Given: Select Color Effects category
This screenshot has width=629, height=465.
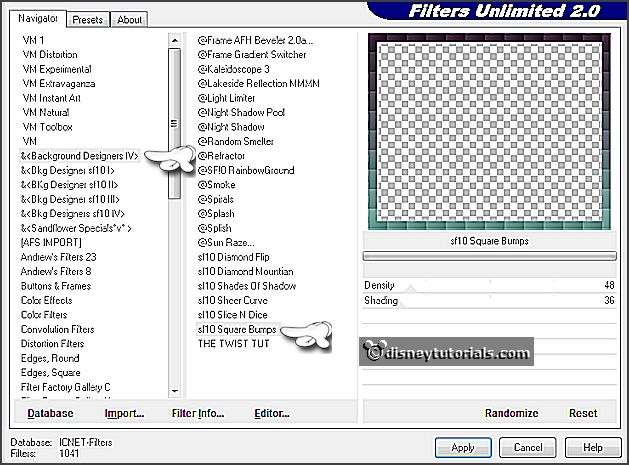Looking at the screenshot, I should pos(47,301).
